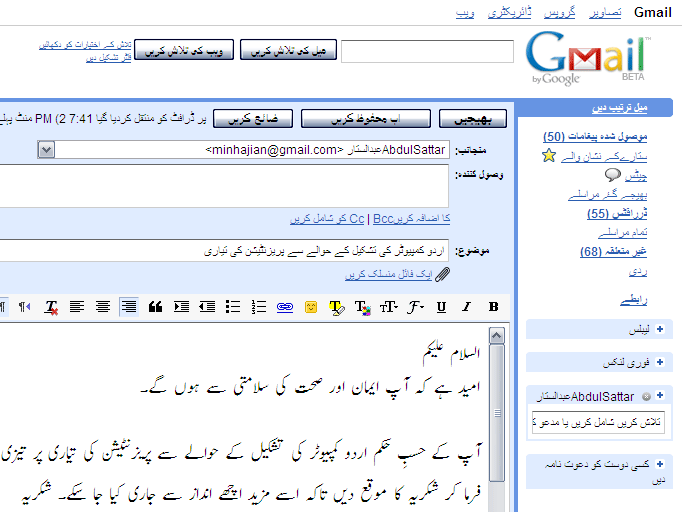Toggle bold text formatting
Viewport: 682px width, 512px height.
(x=493, y=307)
